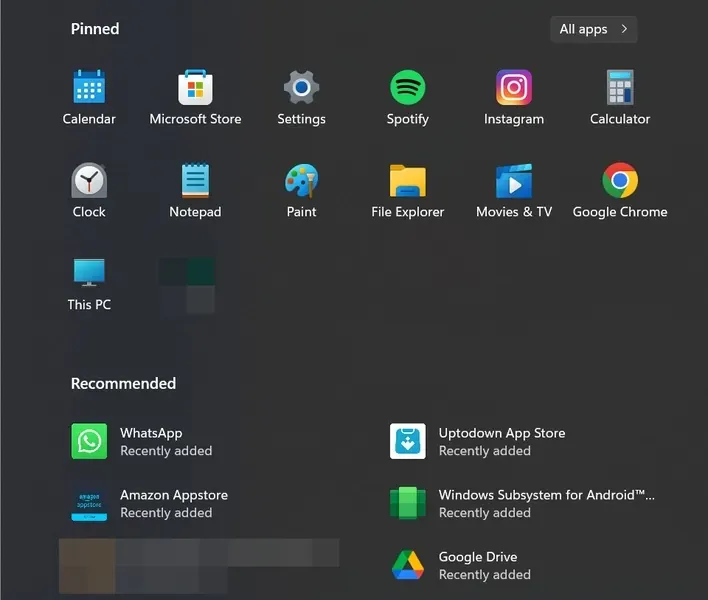Viewport: 708px width, 600px height.
Task: Click Recently added under Uptodown App Store
Action: click(x=484, y=451)
